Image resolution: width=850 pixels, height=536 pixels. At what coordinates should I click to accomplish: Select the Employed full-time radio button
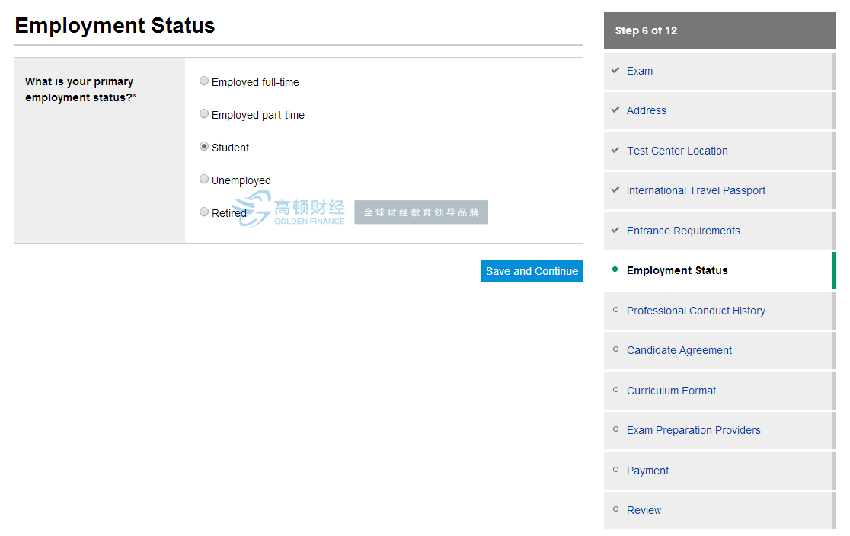tap(205, 81)
